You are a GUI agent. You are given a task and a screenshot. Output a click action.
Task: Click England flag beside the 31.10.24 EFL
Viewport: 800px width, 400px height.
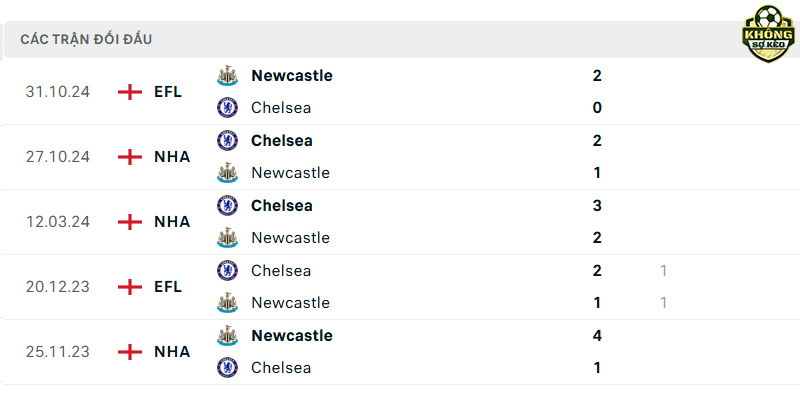[x=130, y=92]
